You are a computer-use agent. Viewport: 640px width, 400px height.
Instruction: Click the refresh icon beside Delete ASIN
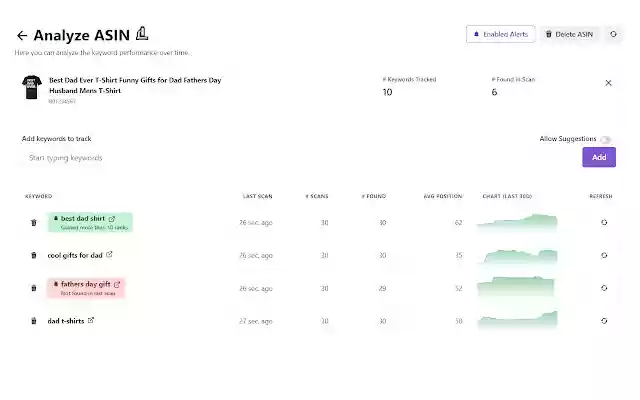coord(613,34)
